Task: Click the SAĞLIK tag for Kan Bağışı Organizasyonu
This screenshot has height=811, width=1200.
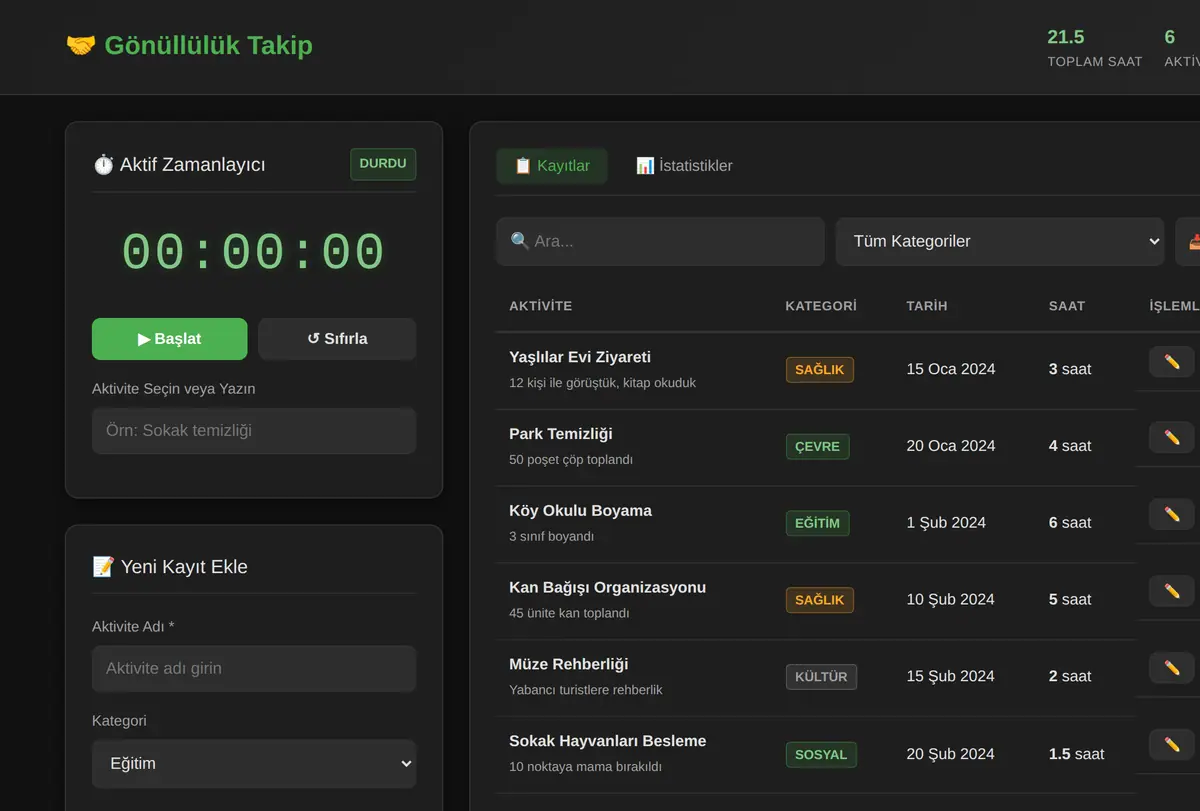Action: (x=820, y=600)
